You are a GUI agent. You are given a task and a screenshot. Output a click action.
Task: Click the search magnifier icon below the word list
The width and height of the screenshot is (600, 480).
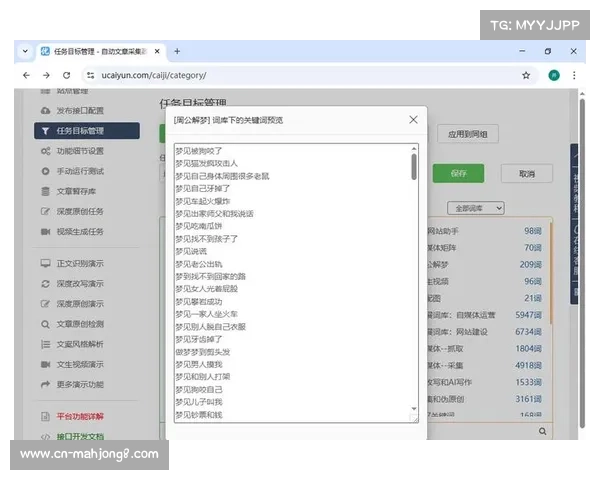tap(543, 431)
